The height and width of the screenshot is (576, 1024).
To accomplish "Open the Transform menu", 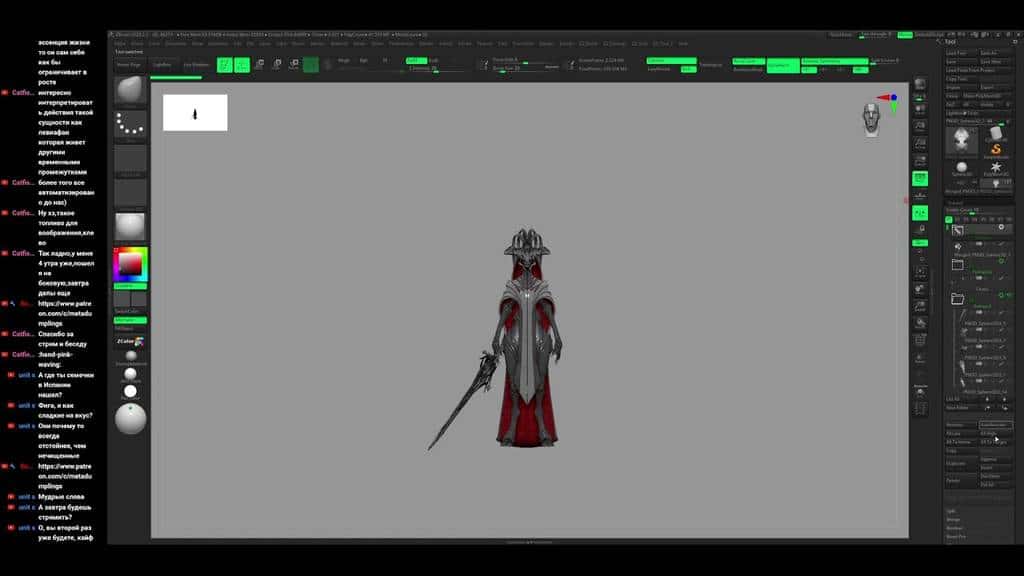I will 523,44.
